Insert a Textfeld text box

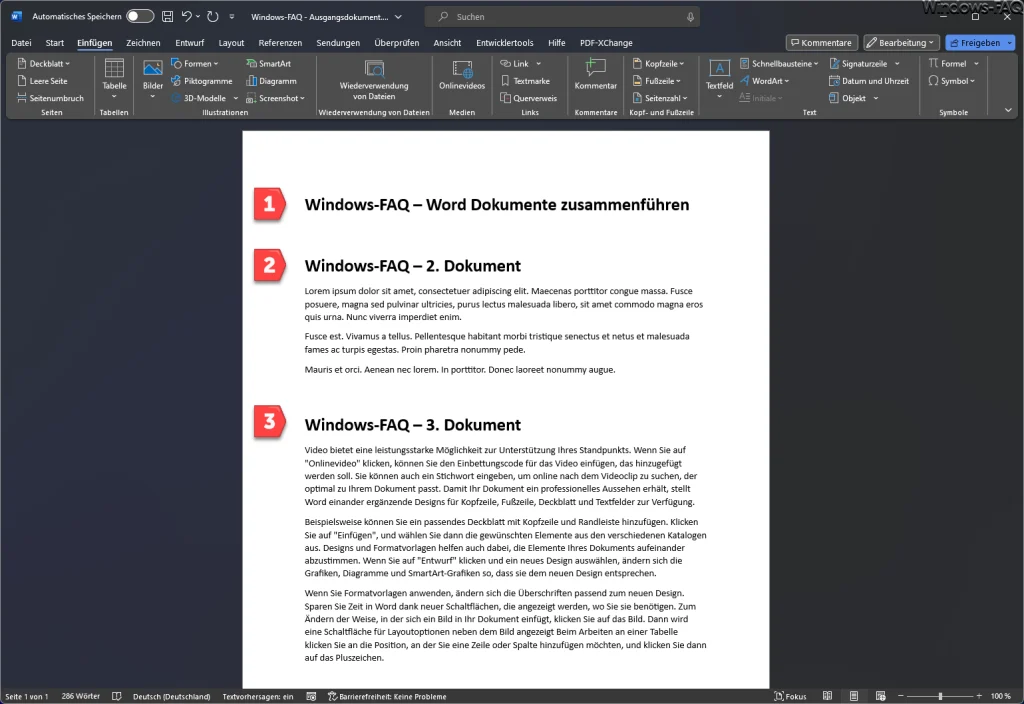click(x=719, y=78)
